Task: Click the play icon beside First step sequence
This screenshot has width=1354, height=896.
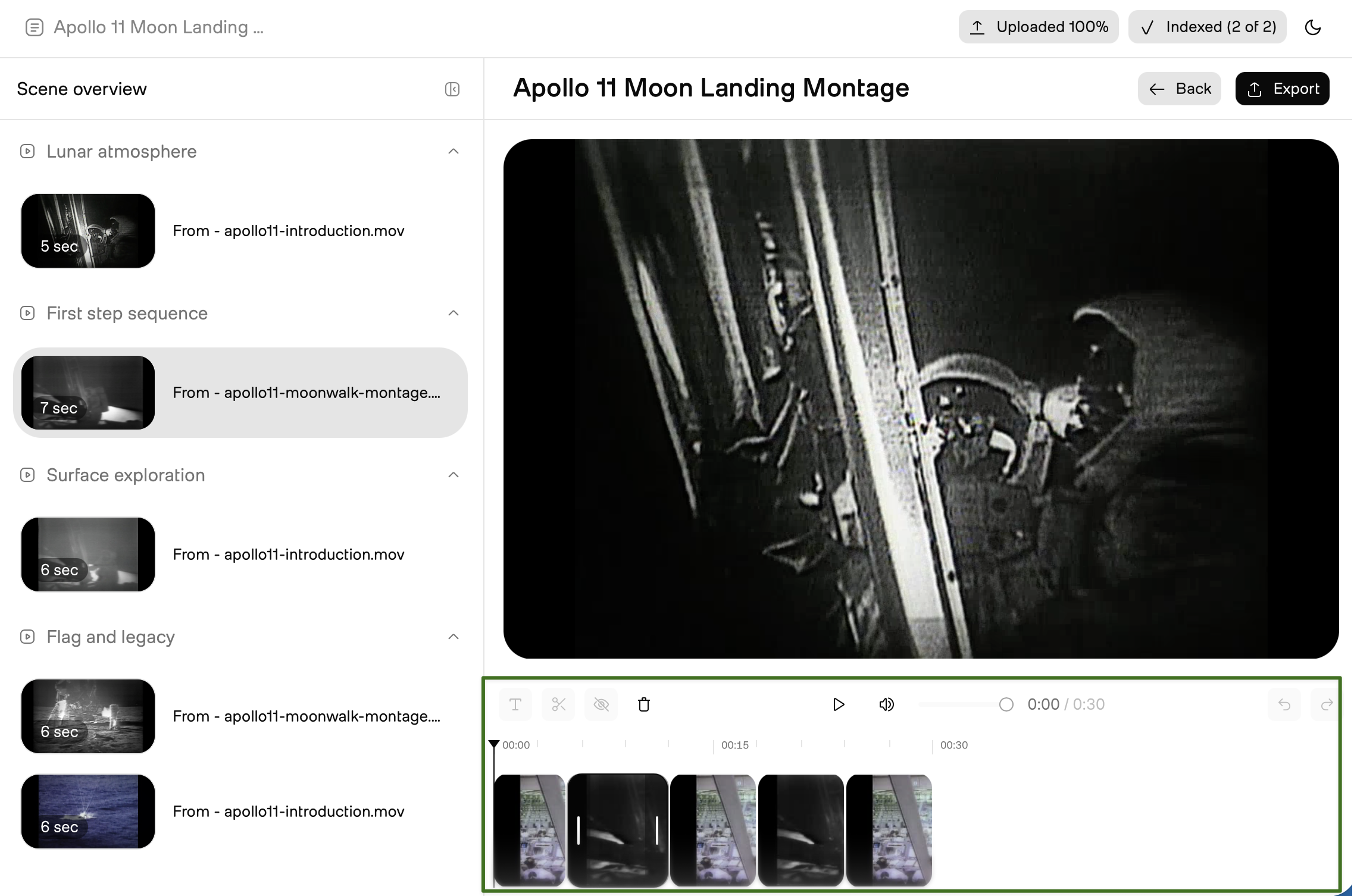Action: click(27, 313)
